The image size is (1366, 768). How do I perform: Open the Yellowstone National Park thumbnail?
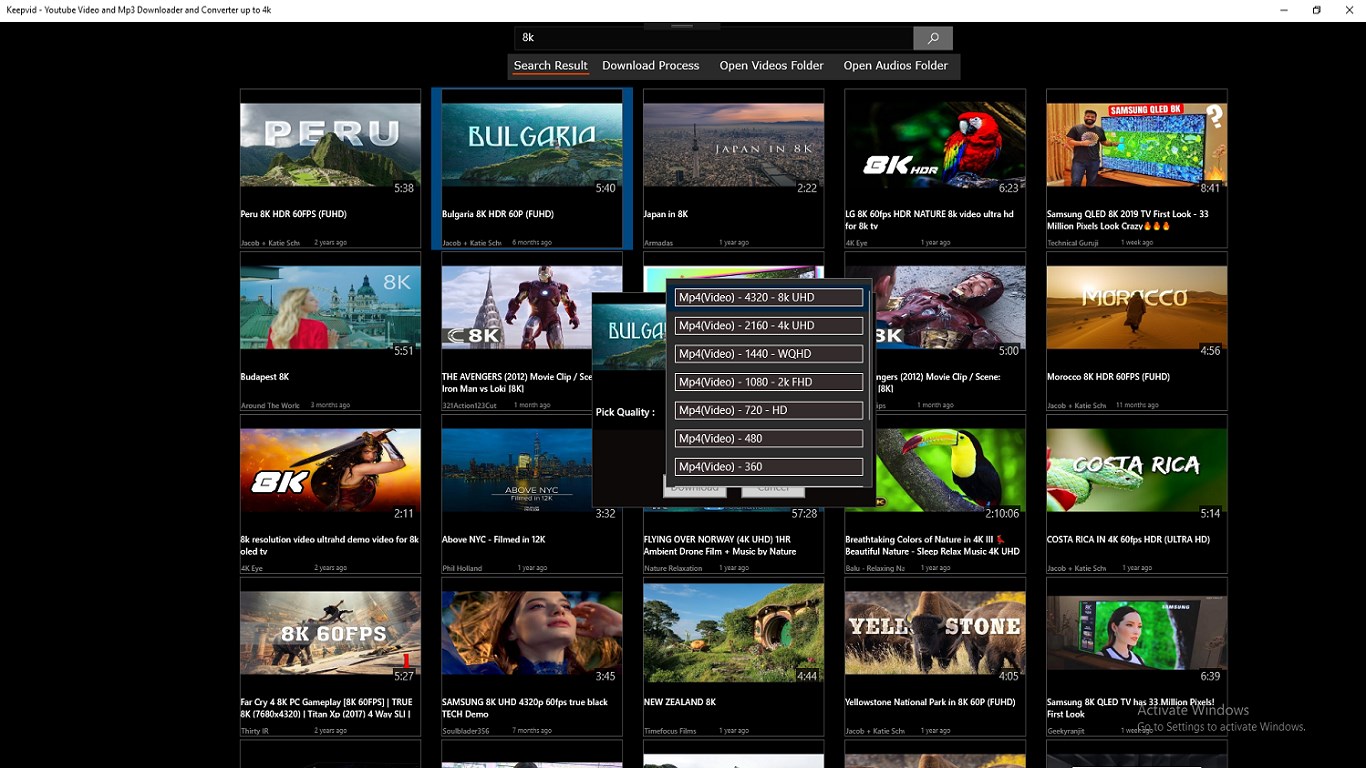[935, 633]
